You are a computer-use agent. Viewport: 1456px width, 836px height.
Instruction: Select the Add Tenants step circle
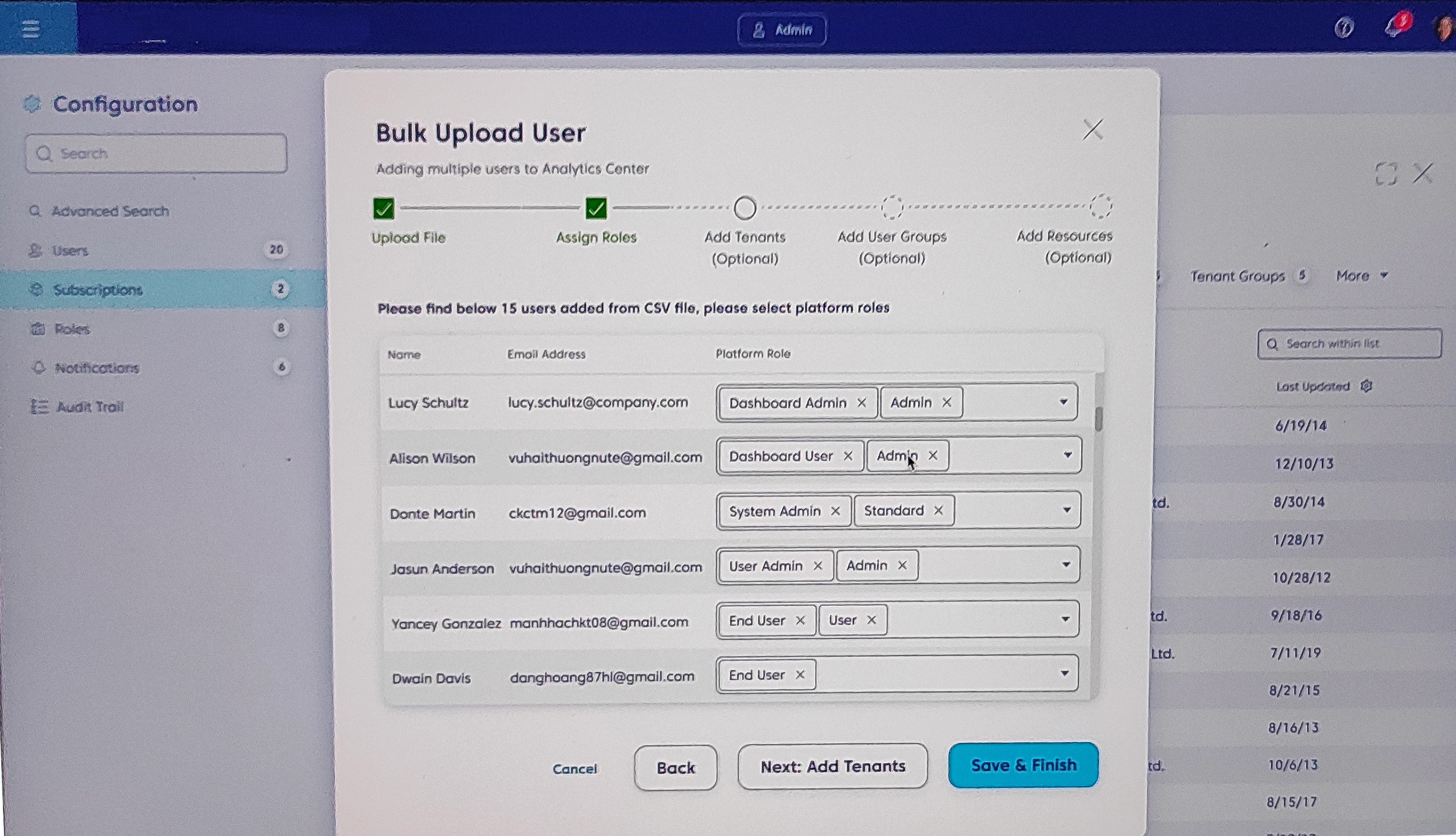tap(745, 208)
